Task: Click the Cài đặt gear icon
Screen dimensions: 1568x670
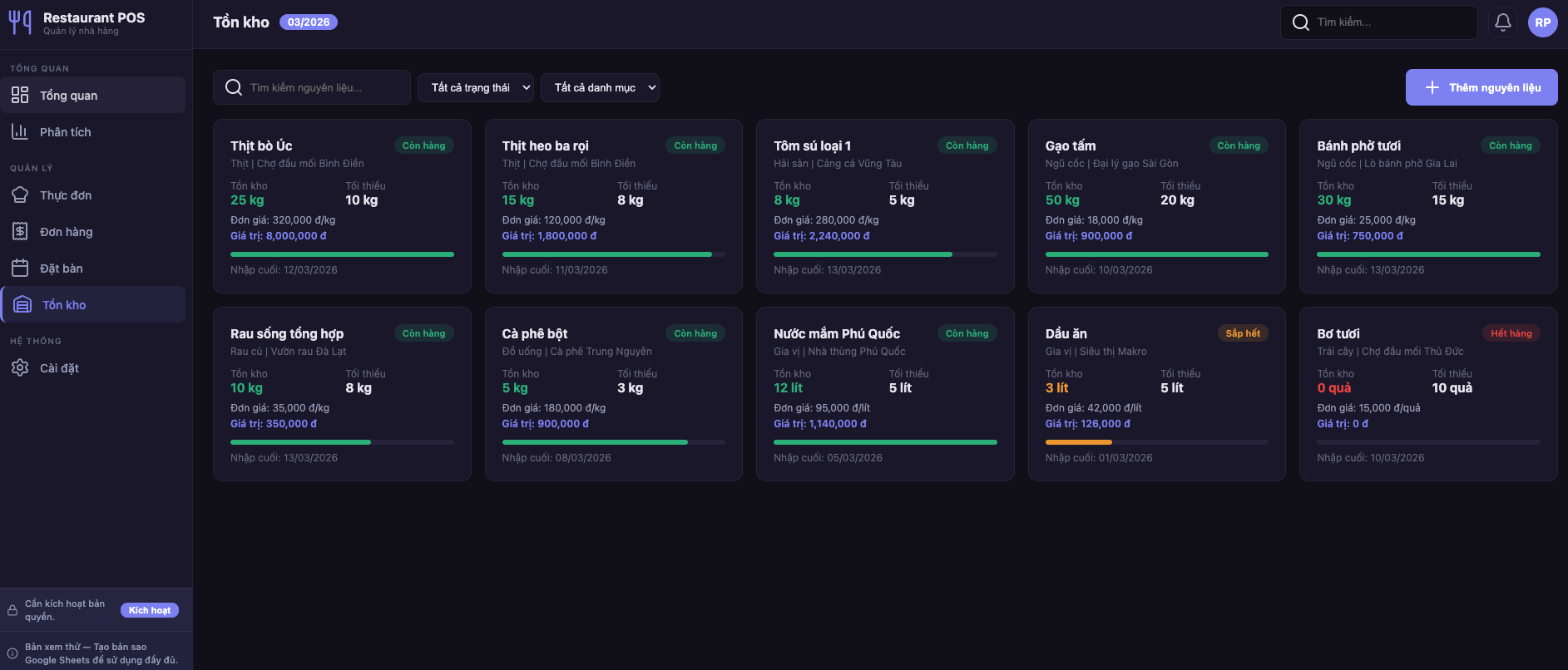Action: coord(20,368)
